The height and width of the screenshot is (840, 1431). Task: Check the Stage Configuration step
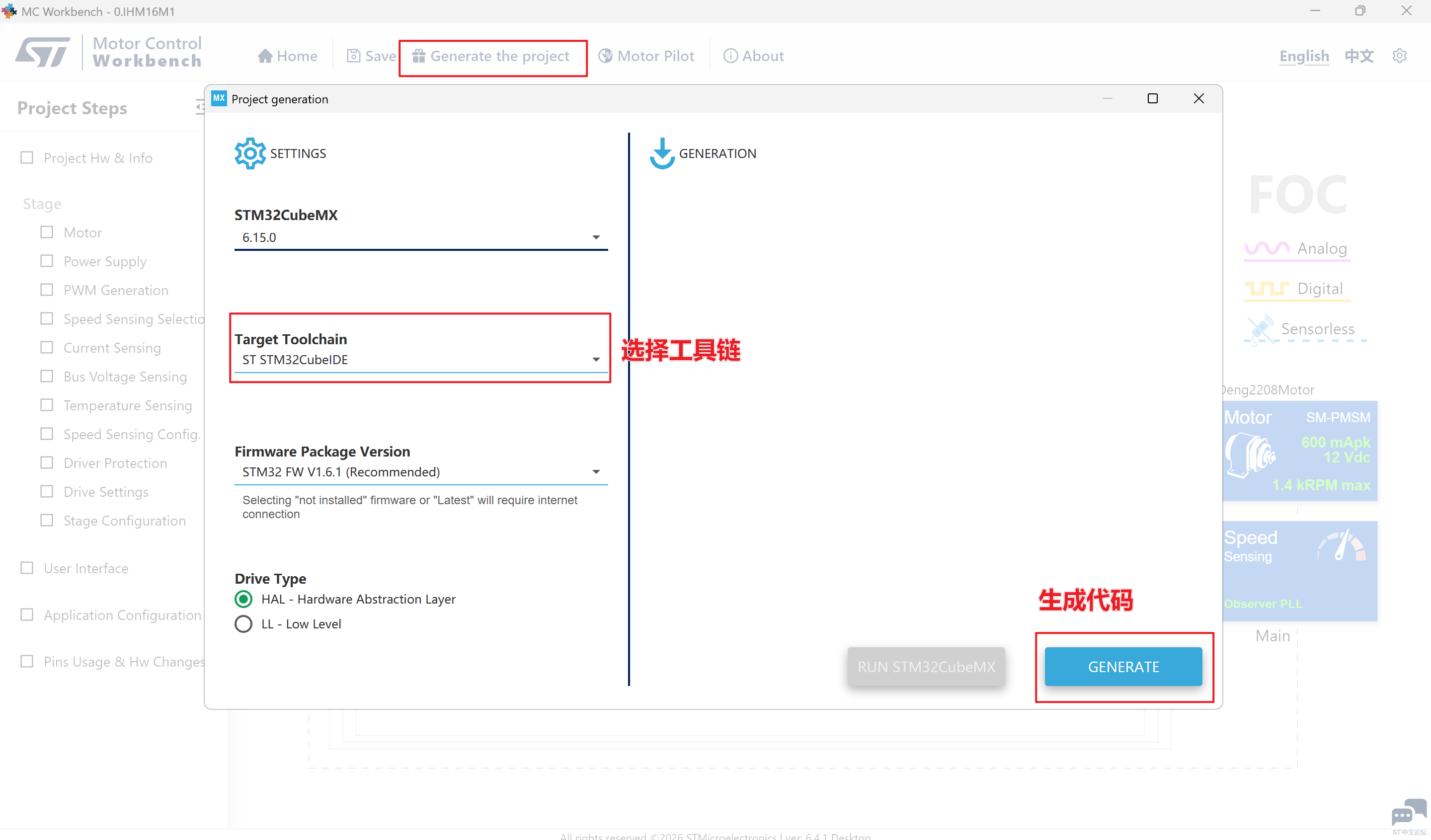47,520
